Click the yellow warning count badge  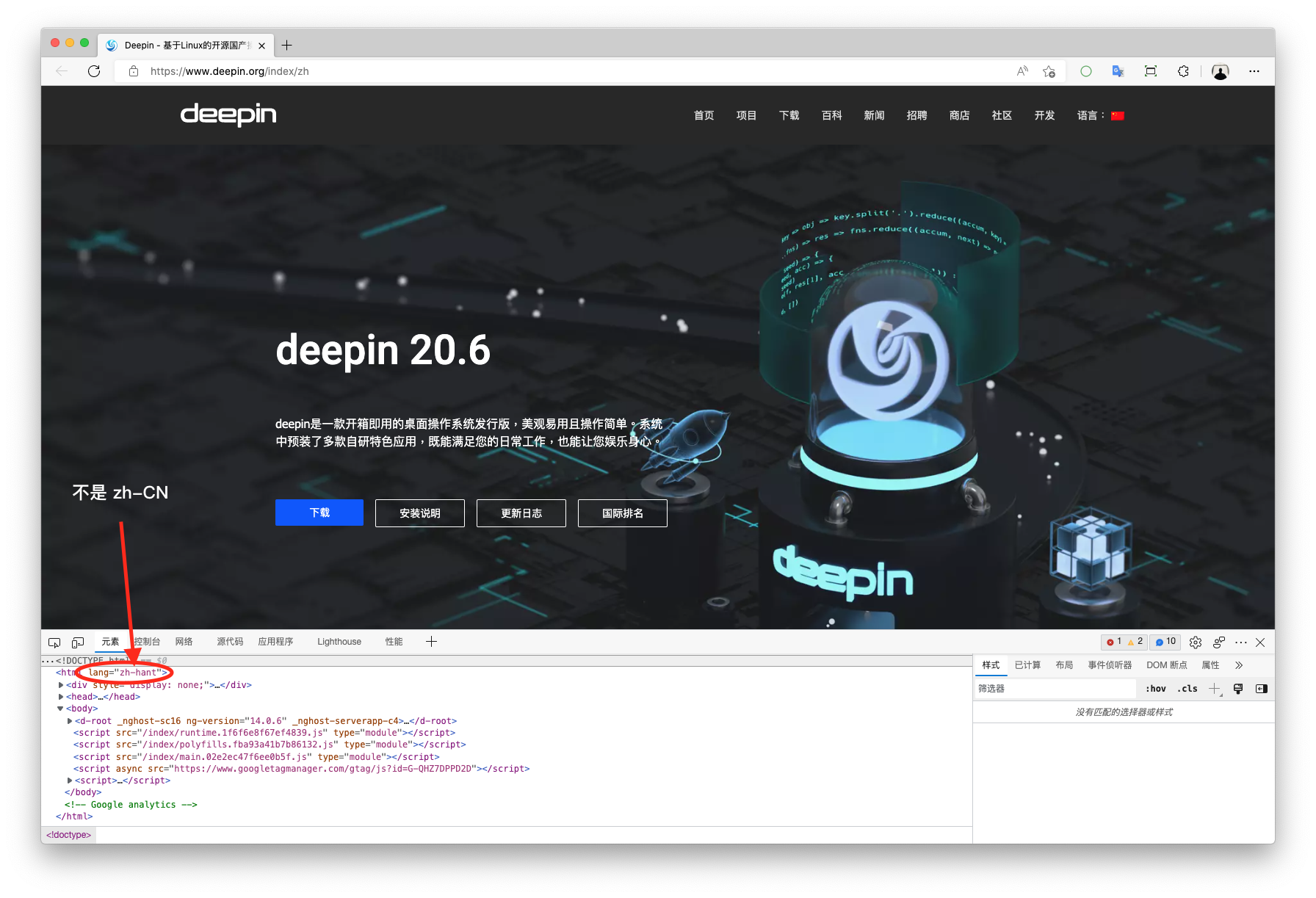(x=1135, y=642)
